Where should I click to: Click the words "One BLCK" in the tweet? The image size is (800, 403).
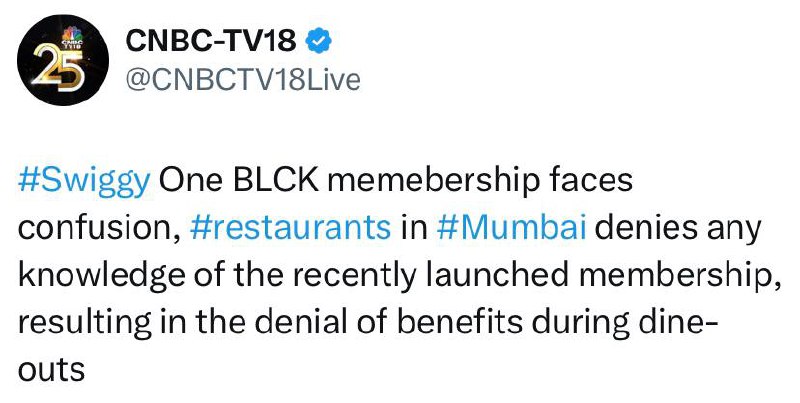[x=239, y=180]
